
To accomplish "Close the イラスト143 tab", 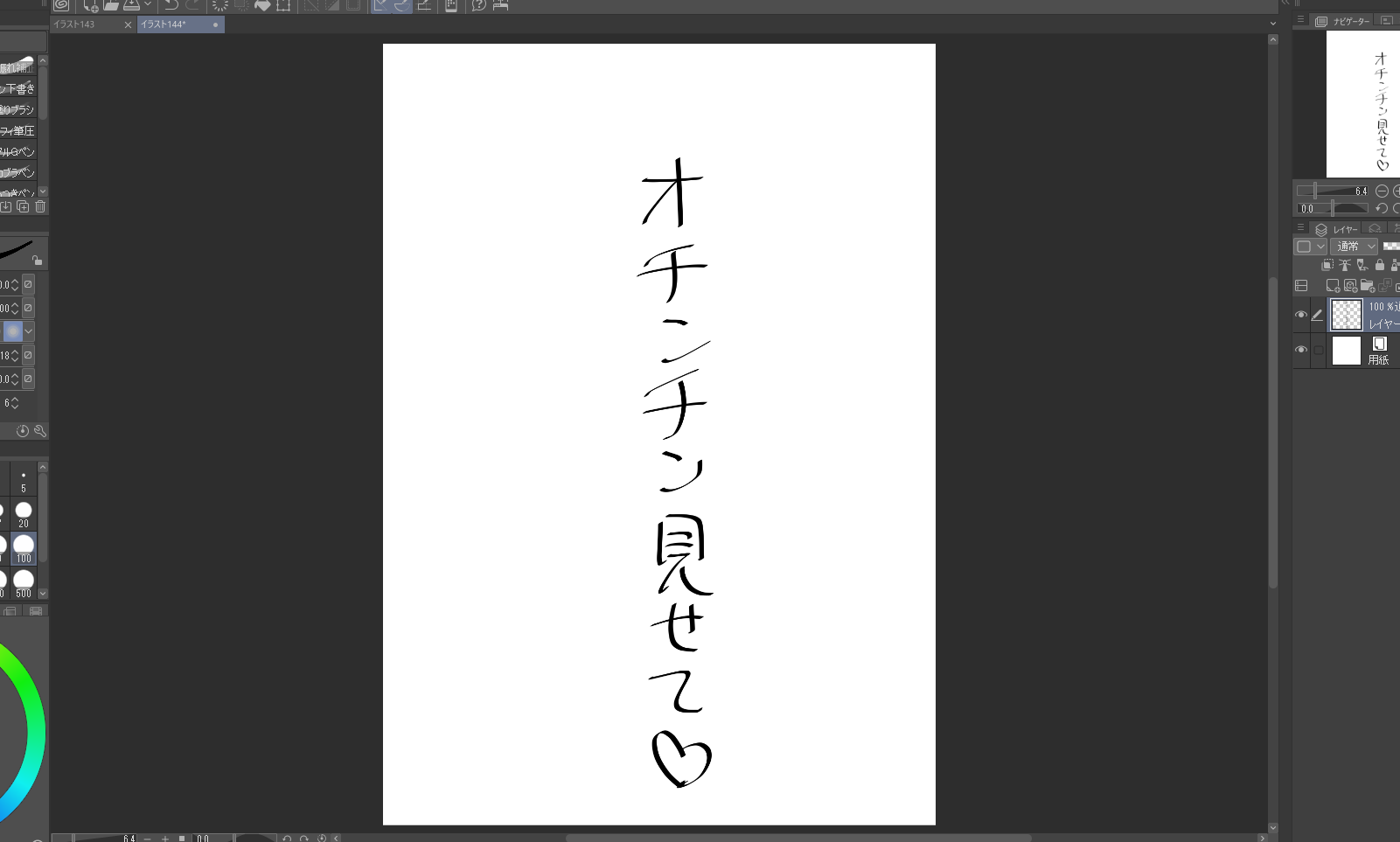I will 129,24.
